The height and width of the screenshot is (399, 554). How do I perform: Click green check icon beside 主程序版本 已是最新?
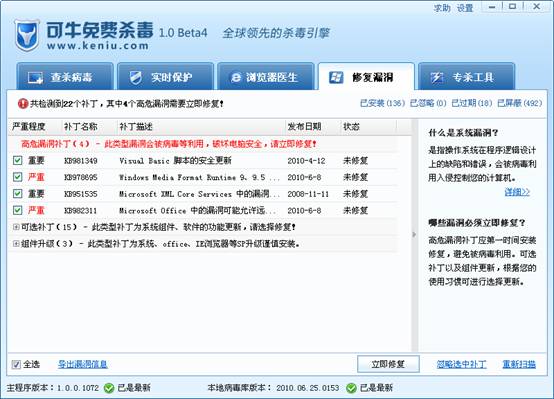tap(109, 388)
